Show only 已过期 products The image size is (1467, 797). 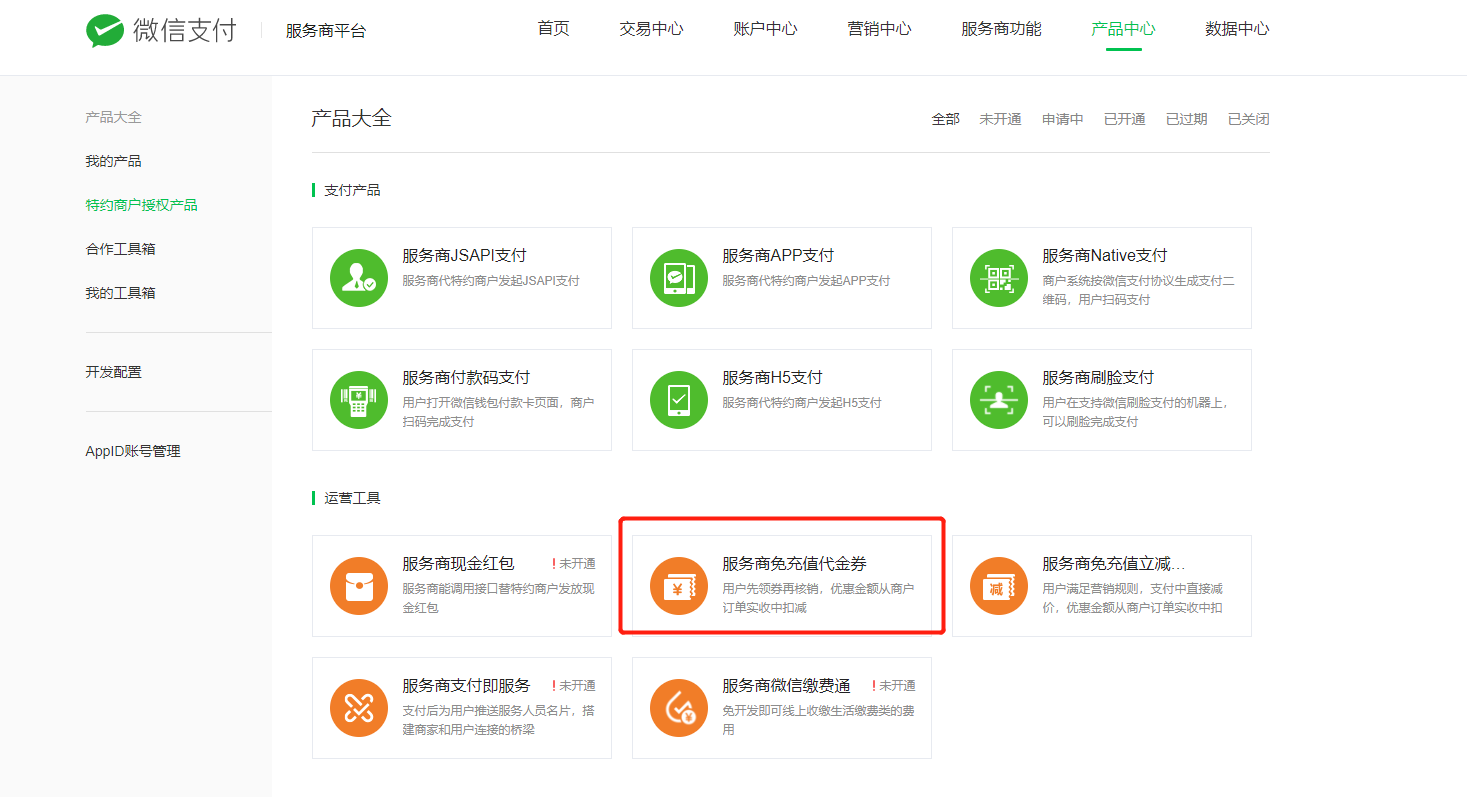[1186, 119]
